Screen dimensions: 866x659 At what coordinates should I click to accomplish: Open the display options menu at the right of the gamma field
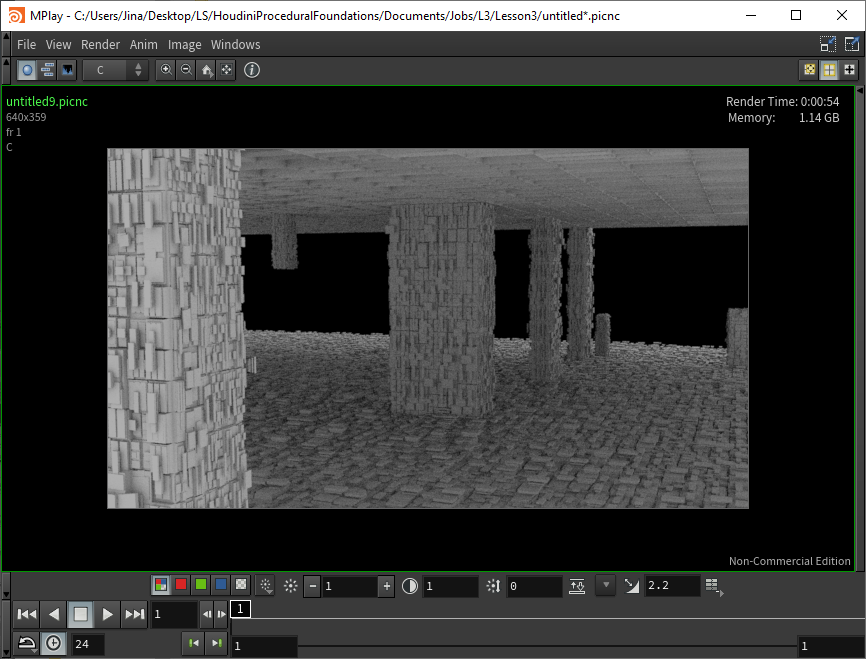[x=712, y=586]
